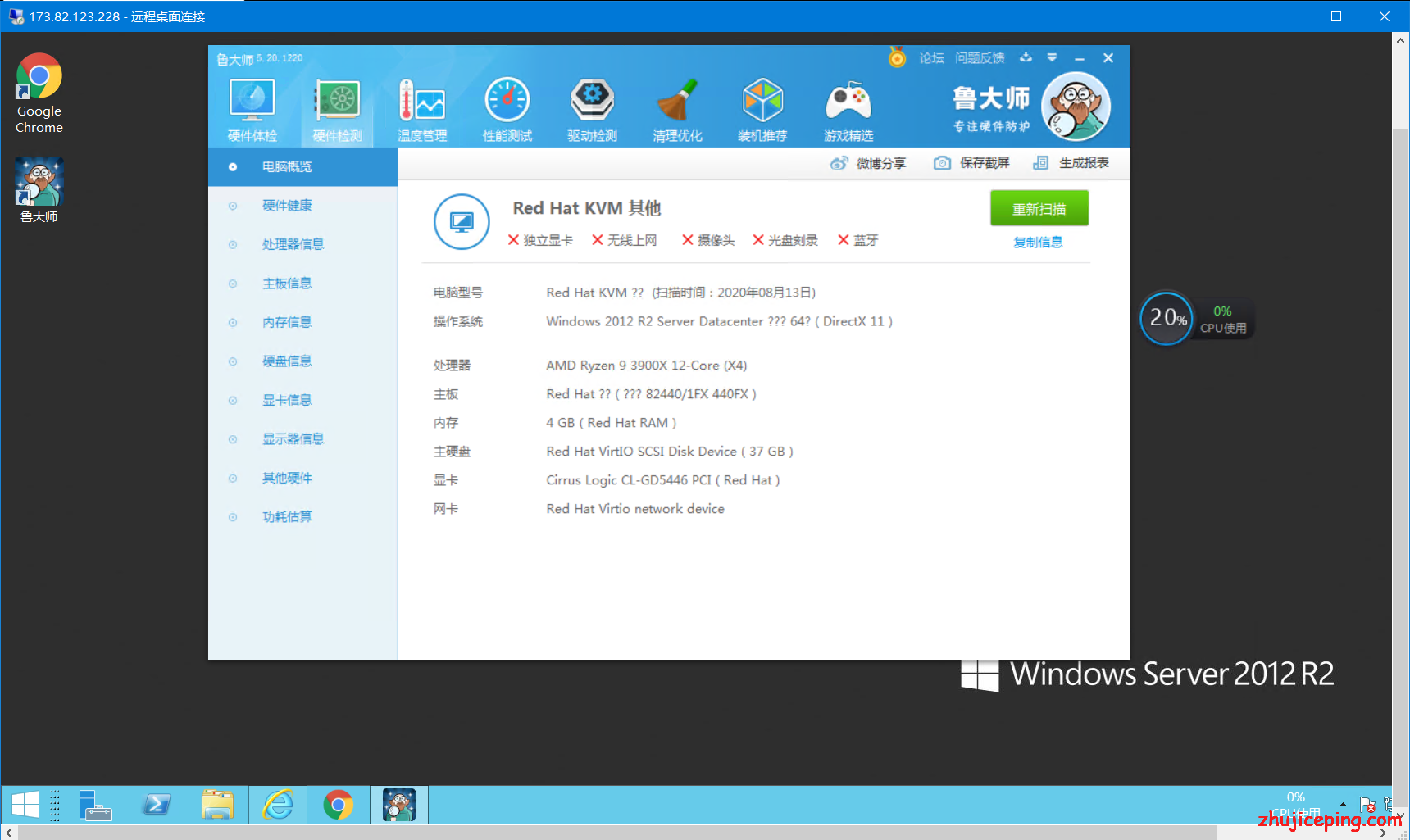Open 鲁大师 desktop shortcut
The image size is (1410, 840).
pos(39,190)
